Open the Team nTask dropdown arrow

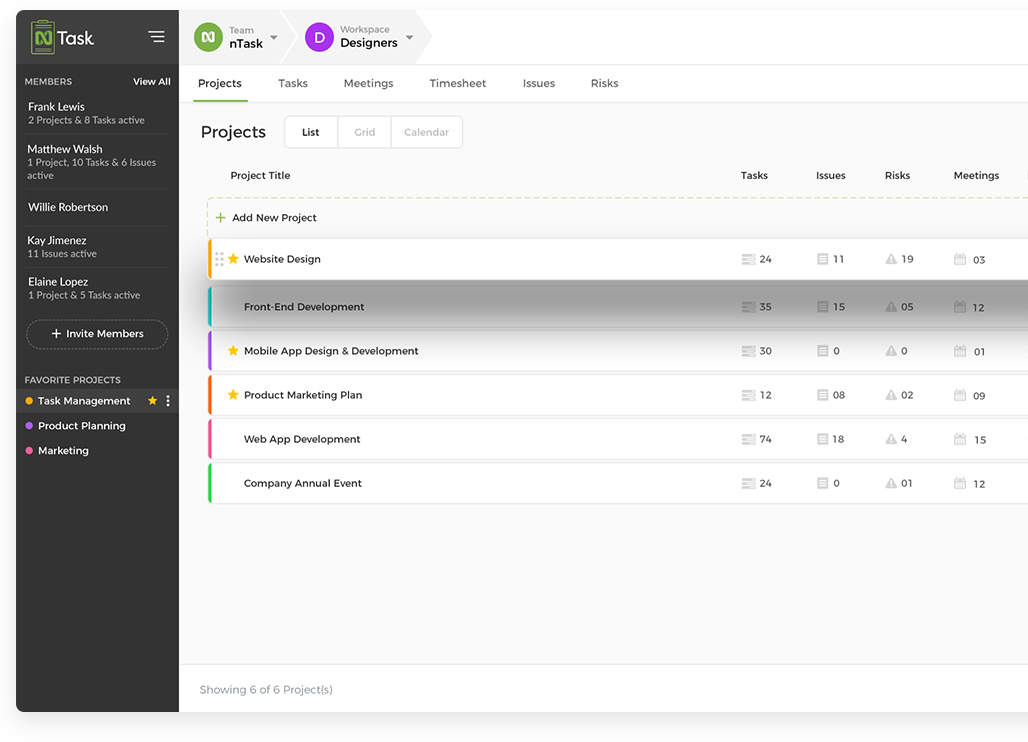274,37
